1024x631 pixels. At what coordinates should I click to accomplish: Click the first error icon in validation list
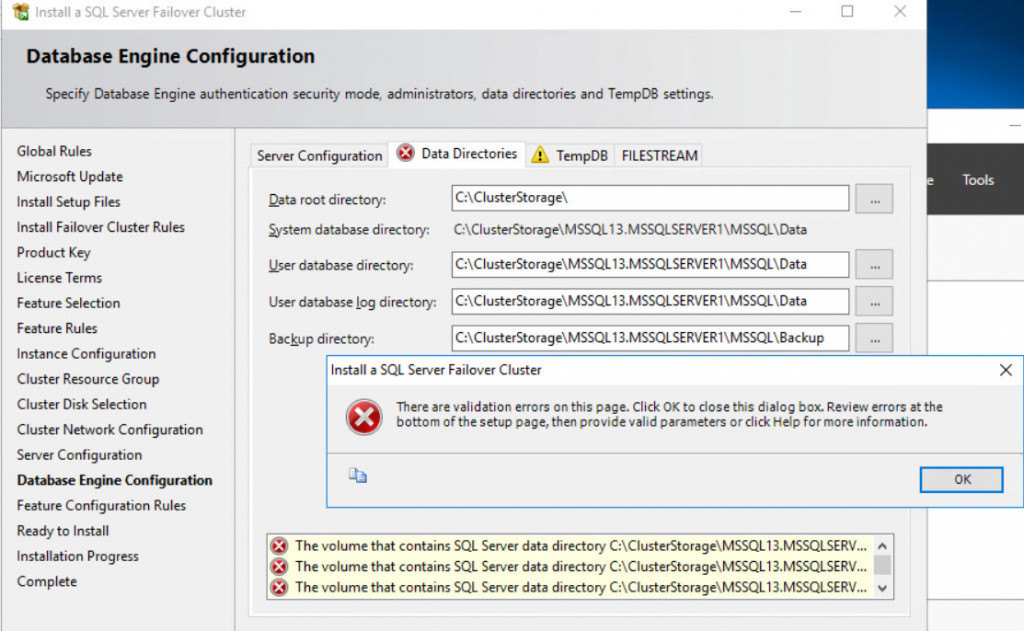coord(280,545)
